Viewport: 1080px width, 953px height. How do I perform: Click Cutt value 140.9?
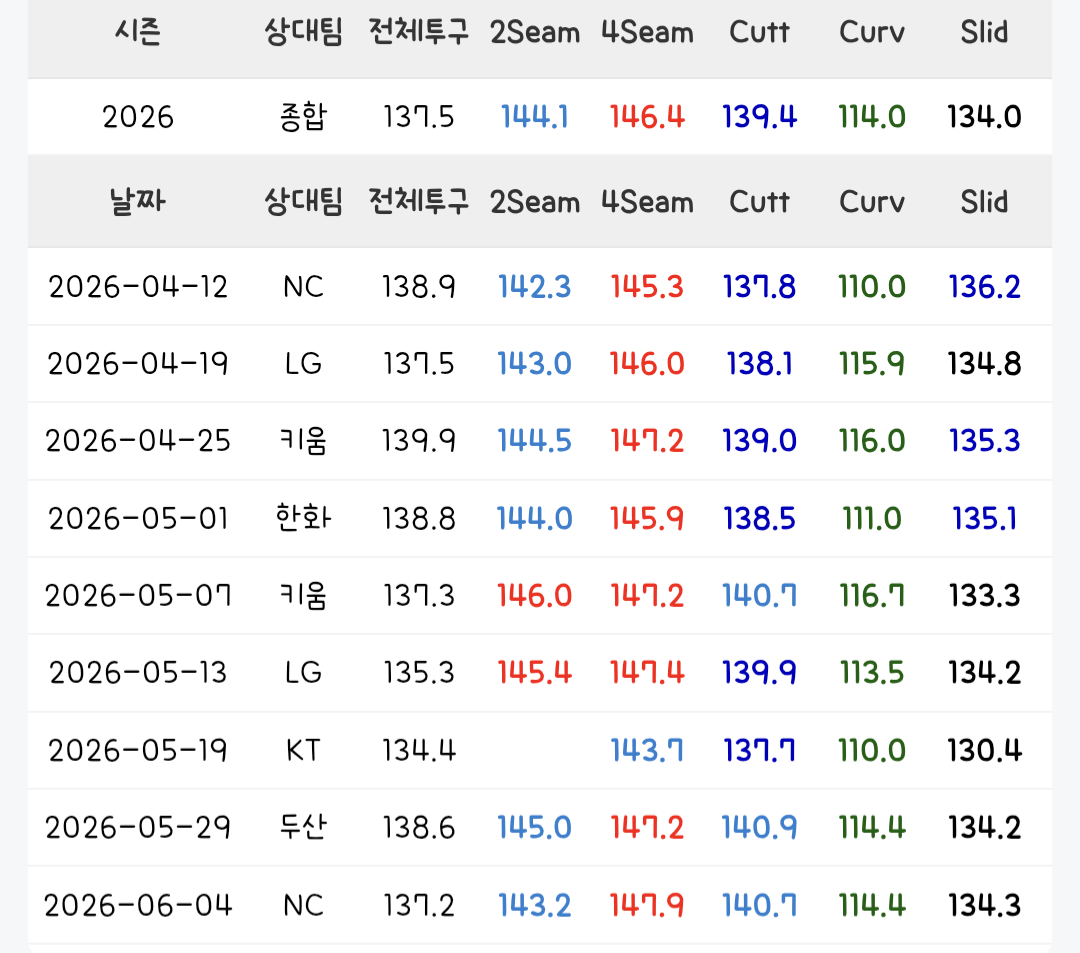759,827
